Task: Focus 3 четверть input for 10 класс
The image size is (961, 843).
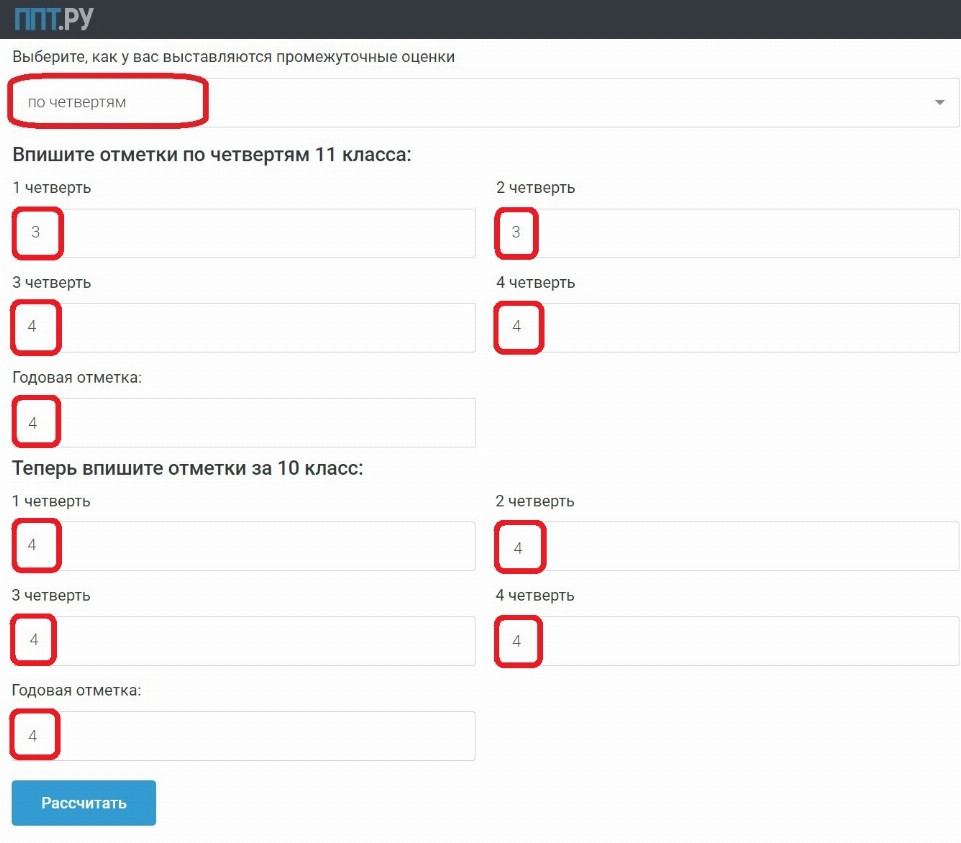Action: (x=244, y=641)
